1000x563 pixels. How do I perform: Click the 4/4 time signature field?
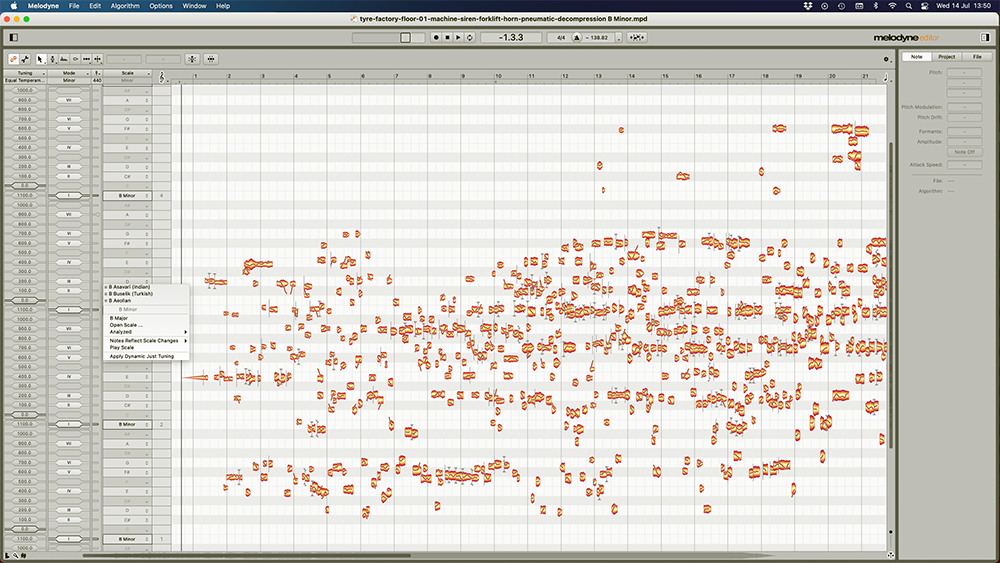click(561, 38)
